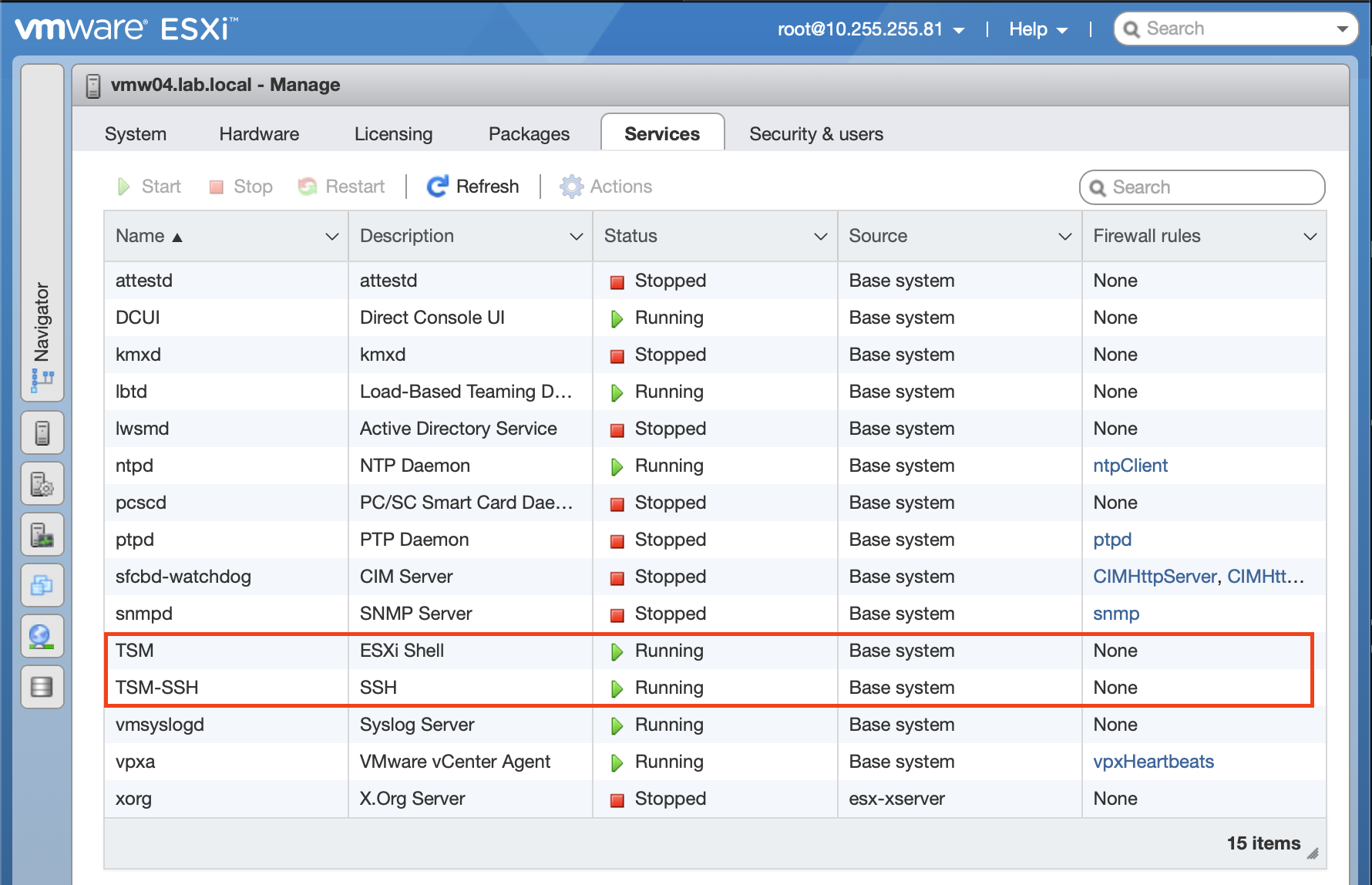Select the TSM-SSH service row
Viewport: 1372px width, 885px height.
pos(715,688)
